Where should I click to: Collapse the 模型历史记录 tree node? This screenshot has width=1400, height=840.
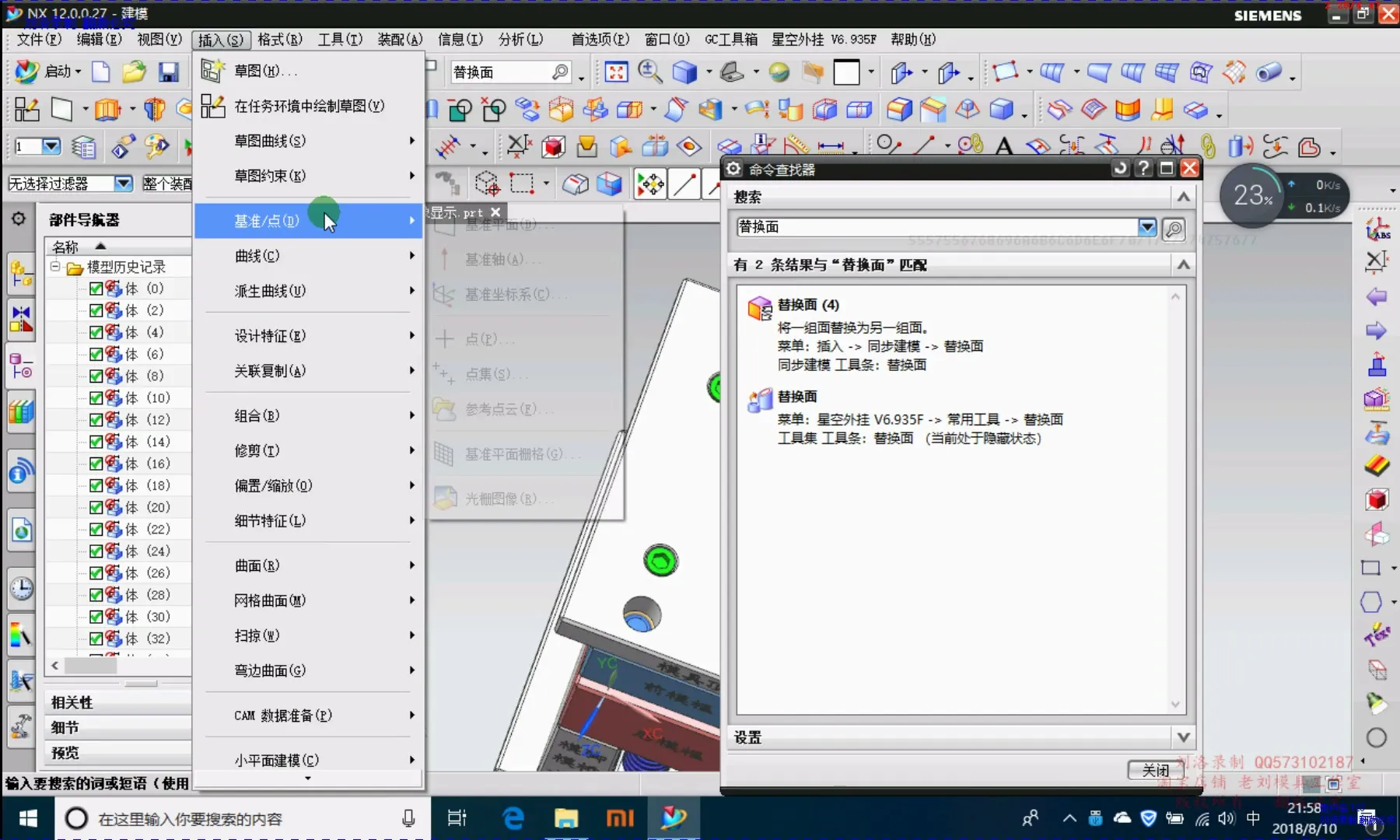(55, 267)
